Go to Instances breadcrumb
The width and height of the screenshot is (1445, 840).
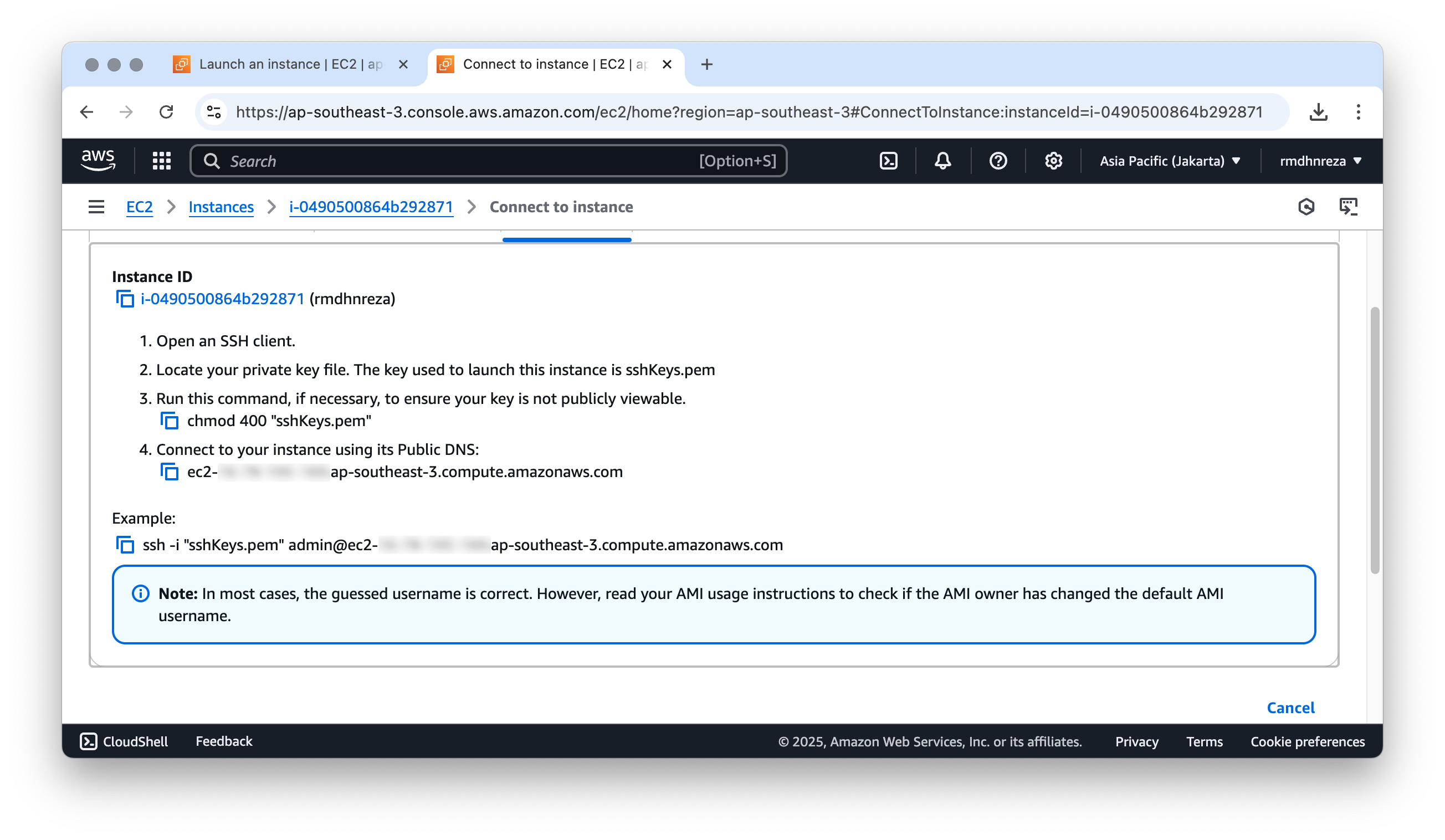(221, 207)
